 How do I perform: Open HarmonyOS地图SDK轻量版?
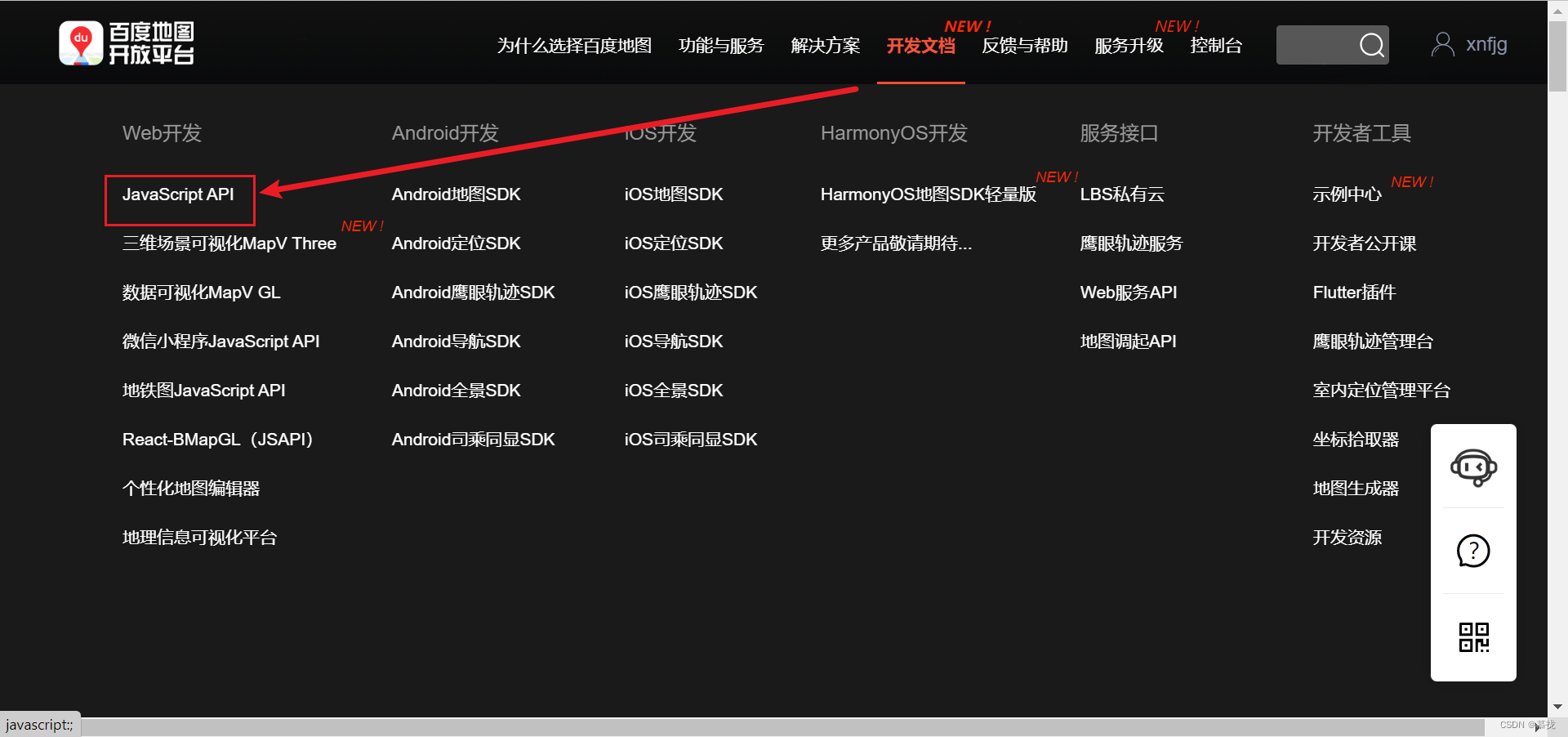pos(929,194)
